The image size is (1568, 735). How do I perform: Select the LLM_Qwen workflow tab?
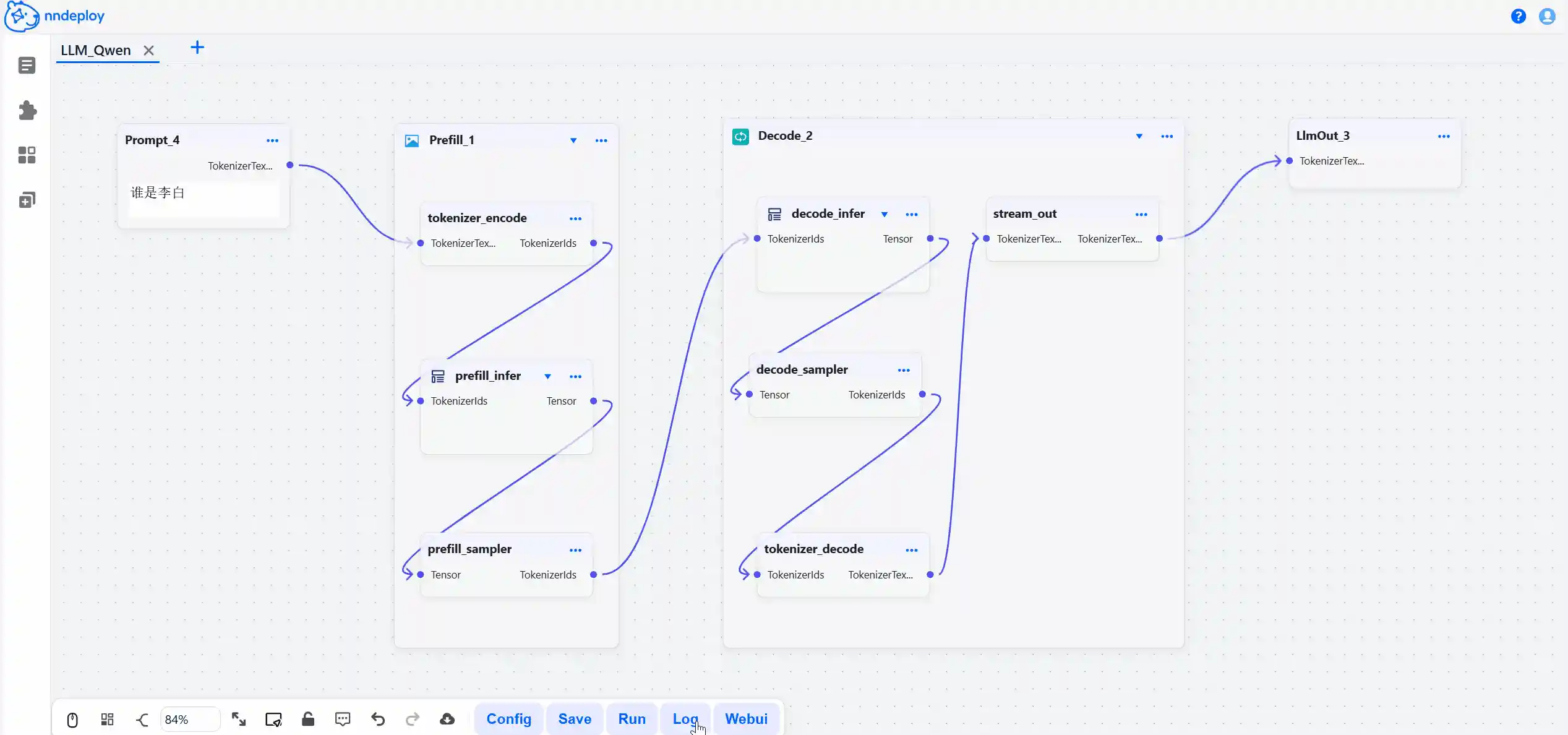click(96, 50)
